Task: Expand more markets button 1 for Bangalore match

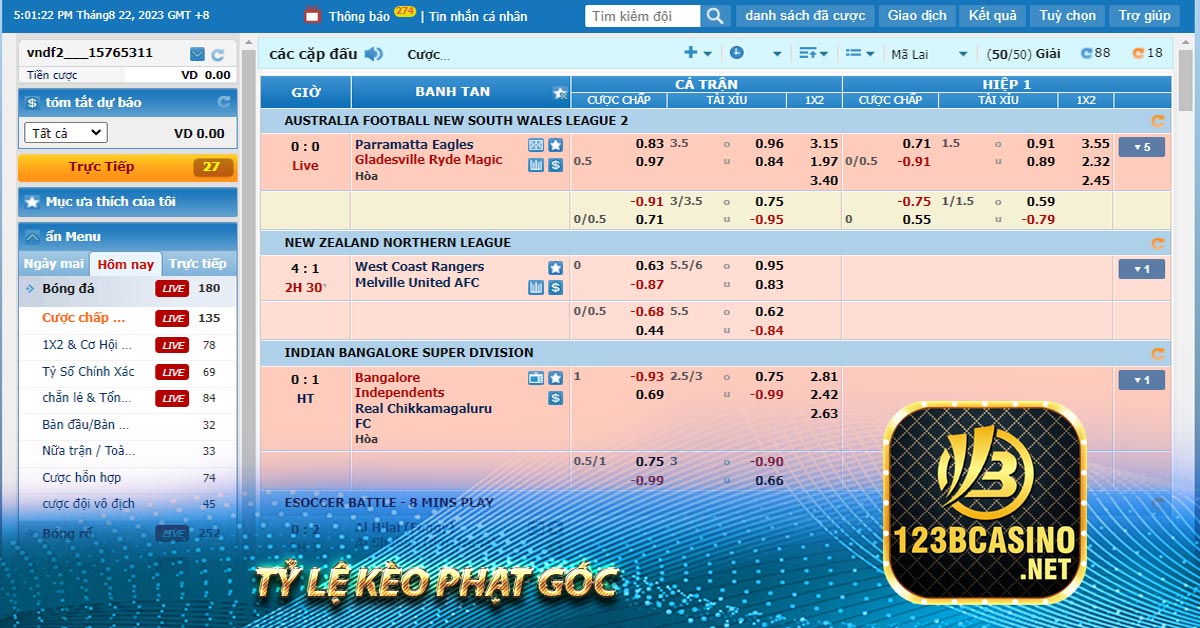Action: [x=1141, y=380]
